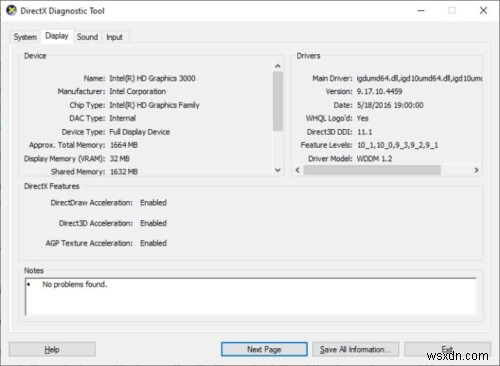Click the Device panel vertical scrollbar thumb

coord(278,101)
